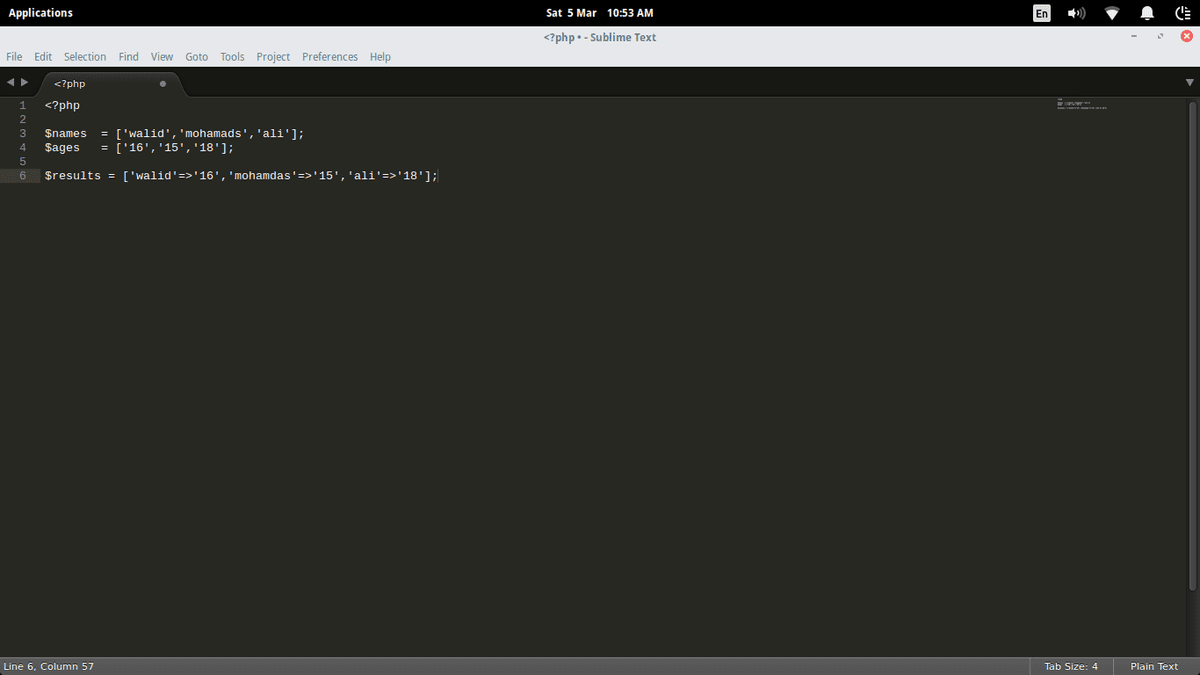Viewport: 1200px width, 675px height.
Task: Open the Goto menu
Action: [196, 57]
